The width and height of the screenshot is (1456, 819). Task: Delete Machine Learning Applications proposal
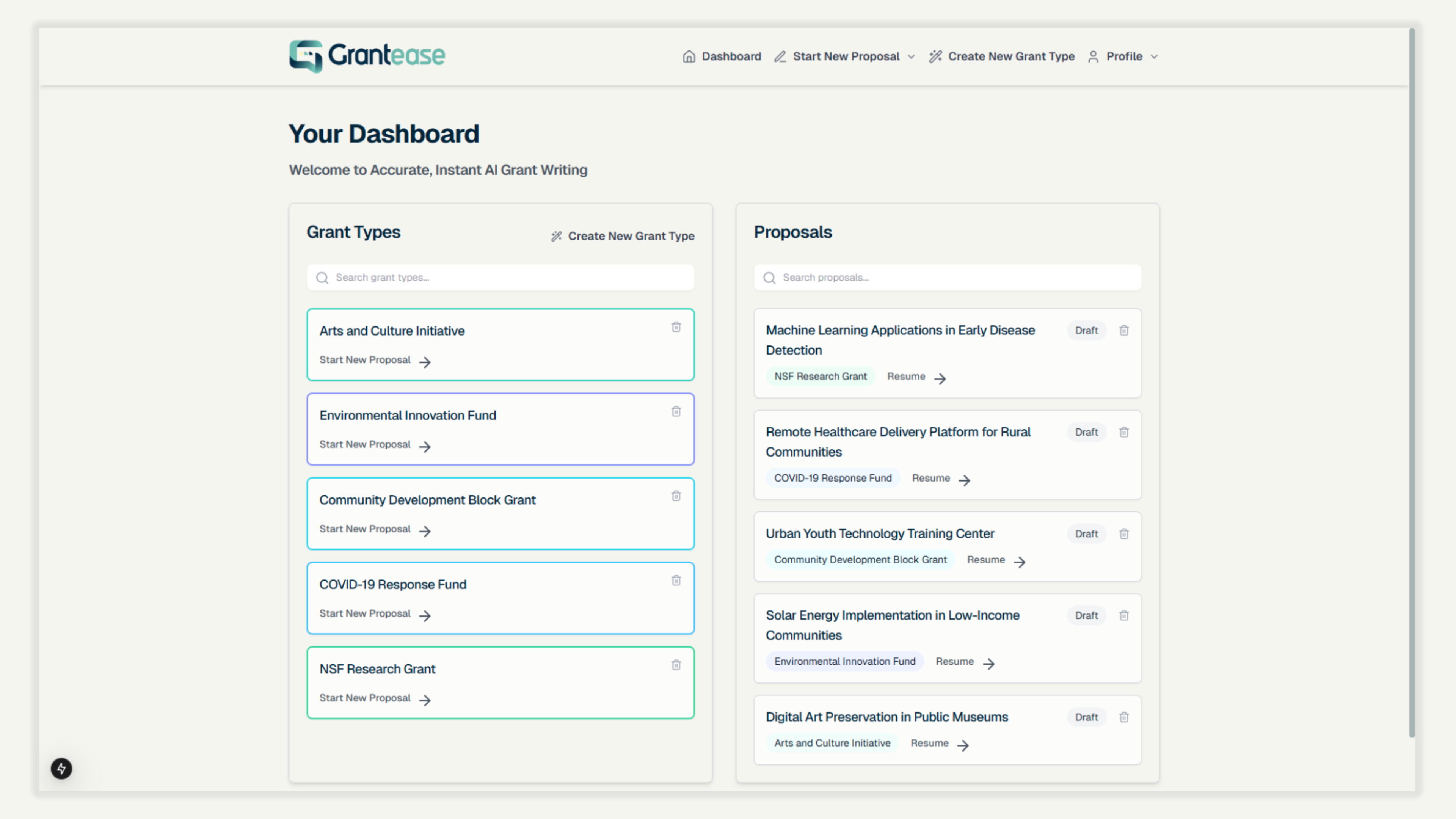(1123, 330)
